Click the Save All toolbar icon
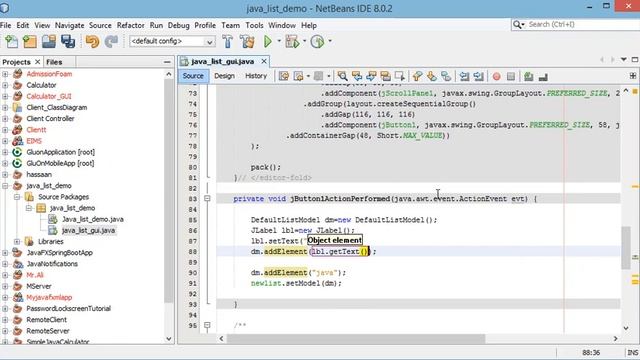 click(x=68, y=41)
